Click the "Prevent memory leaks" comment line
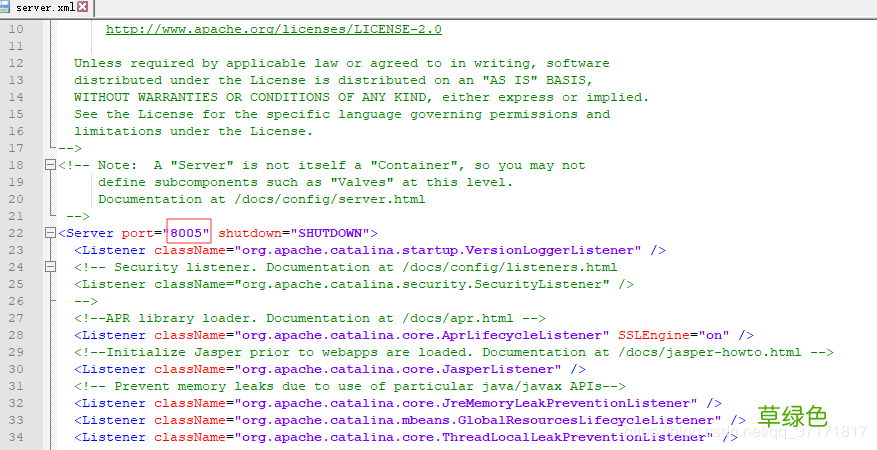Screen dimensions: 877x450 coord(350,386)
